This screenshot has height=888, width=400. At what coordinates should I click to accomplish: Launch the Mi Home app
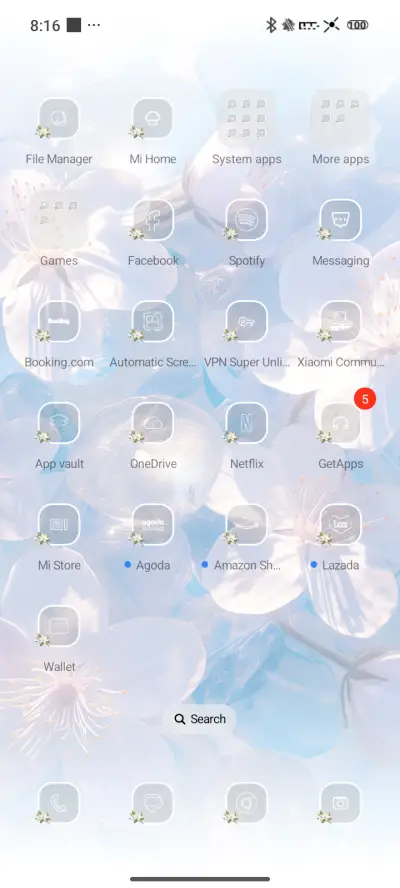coord(152,118)
